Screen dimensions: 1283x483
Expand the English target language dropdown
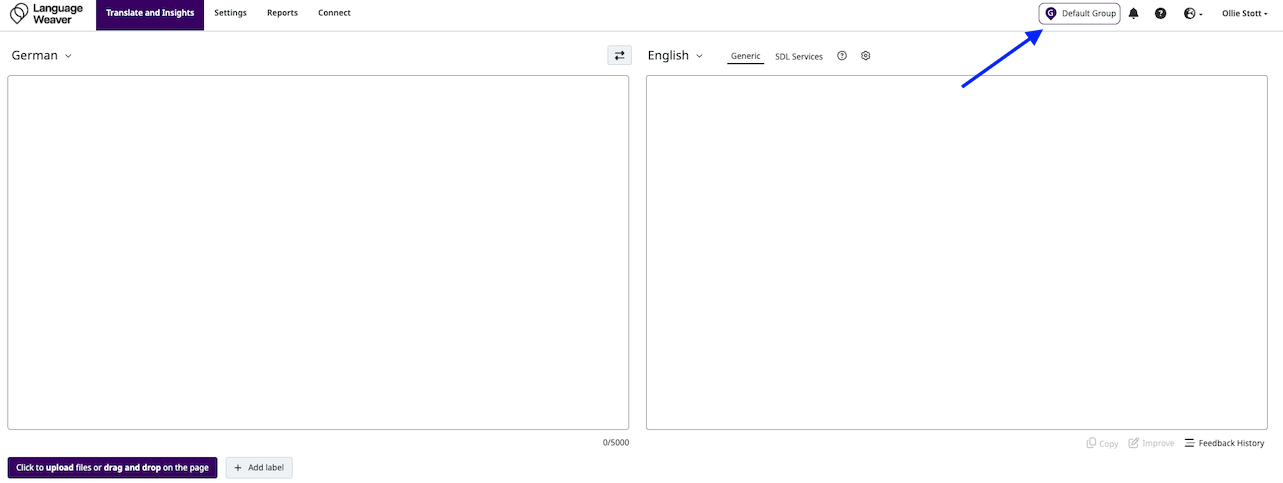(x=675, y=56)
